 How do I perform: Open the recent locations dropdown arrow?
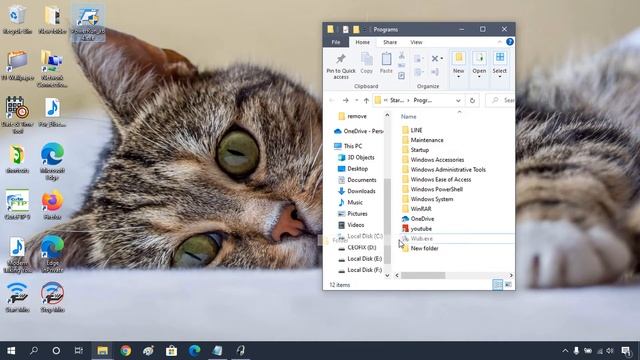point(356,100)
